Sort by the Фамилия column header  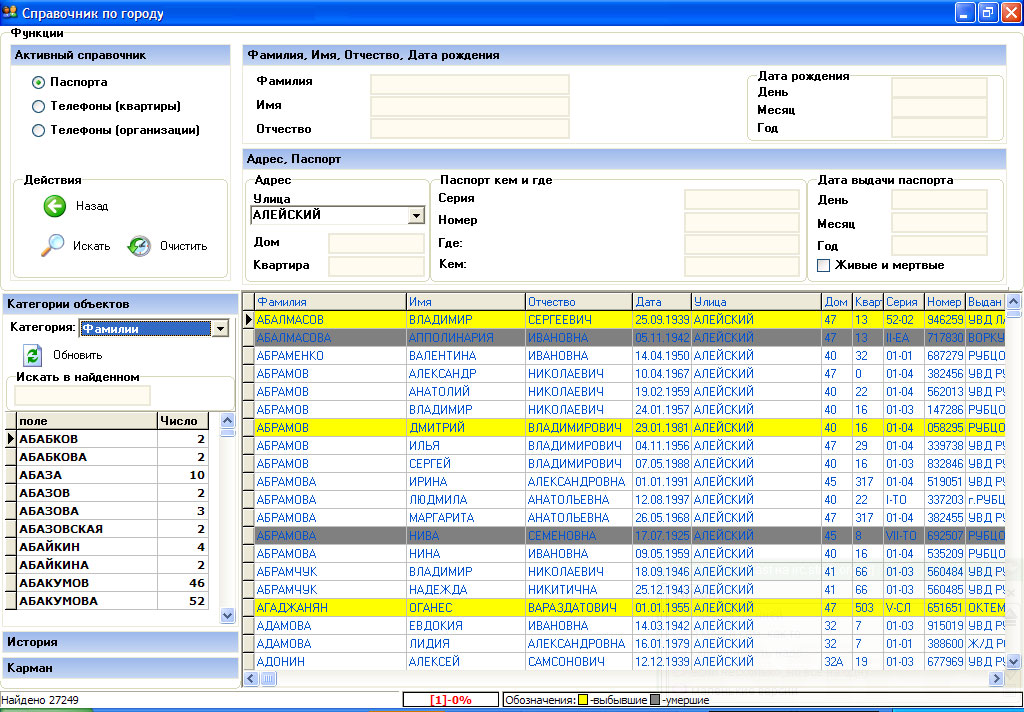coord(329,301)
